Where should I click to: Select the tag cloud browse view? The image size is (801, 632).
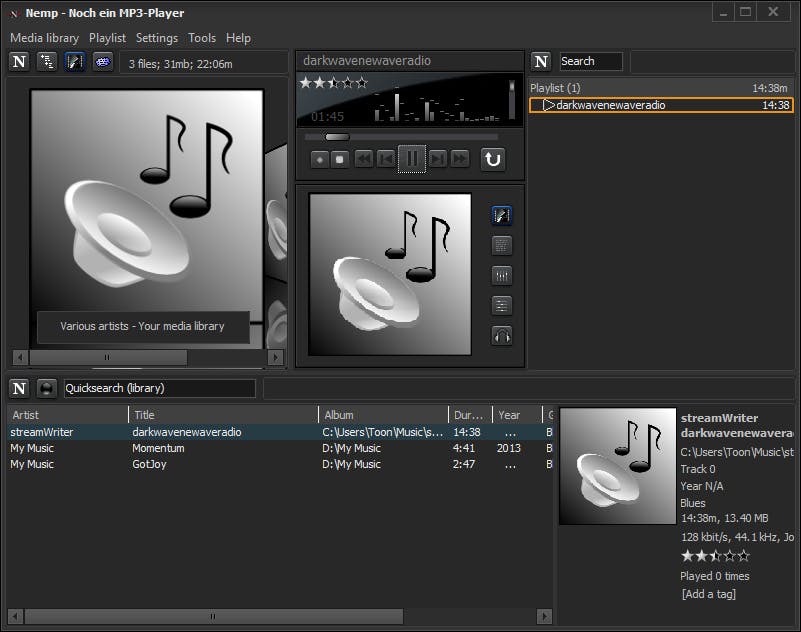click(102, 62)
